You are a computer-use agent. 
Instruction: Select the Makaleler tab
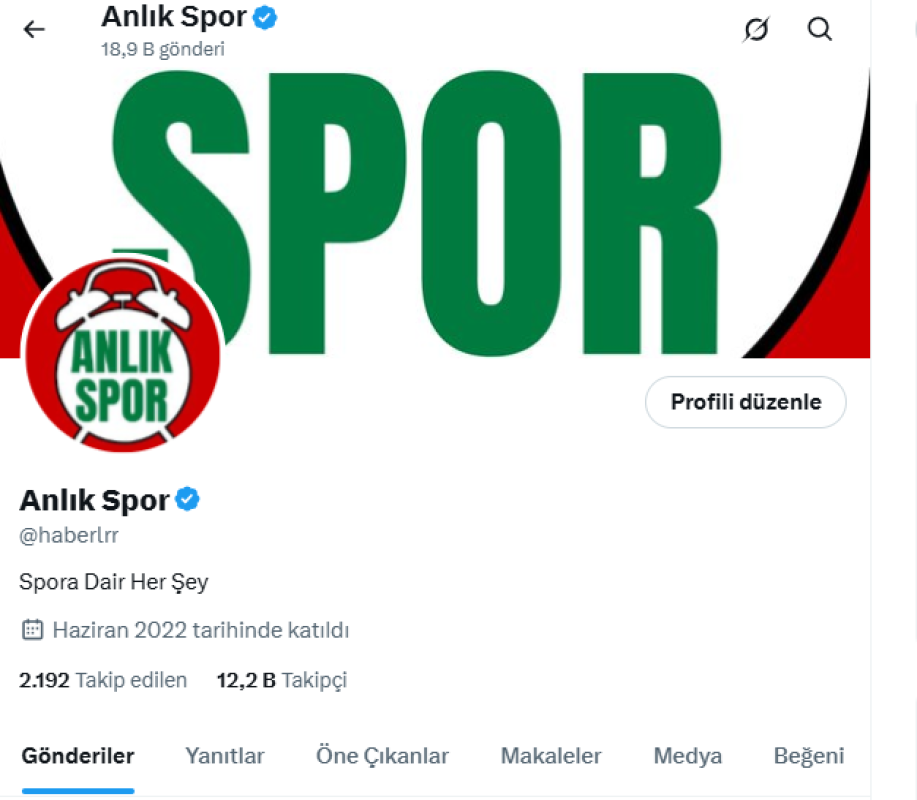[551, 756]
